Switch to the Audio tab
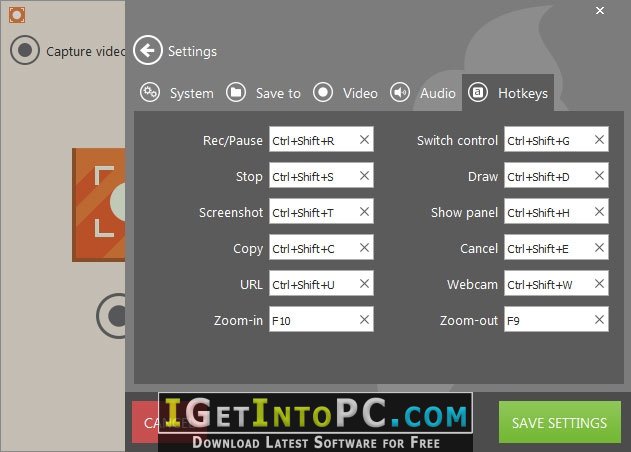Viewport: 631px width, 452px height. 438,93
